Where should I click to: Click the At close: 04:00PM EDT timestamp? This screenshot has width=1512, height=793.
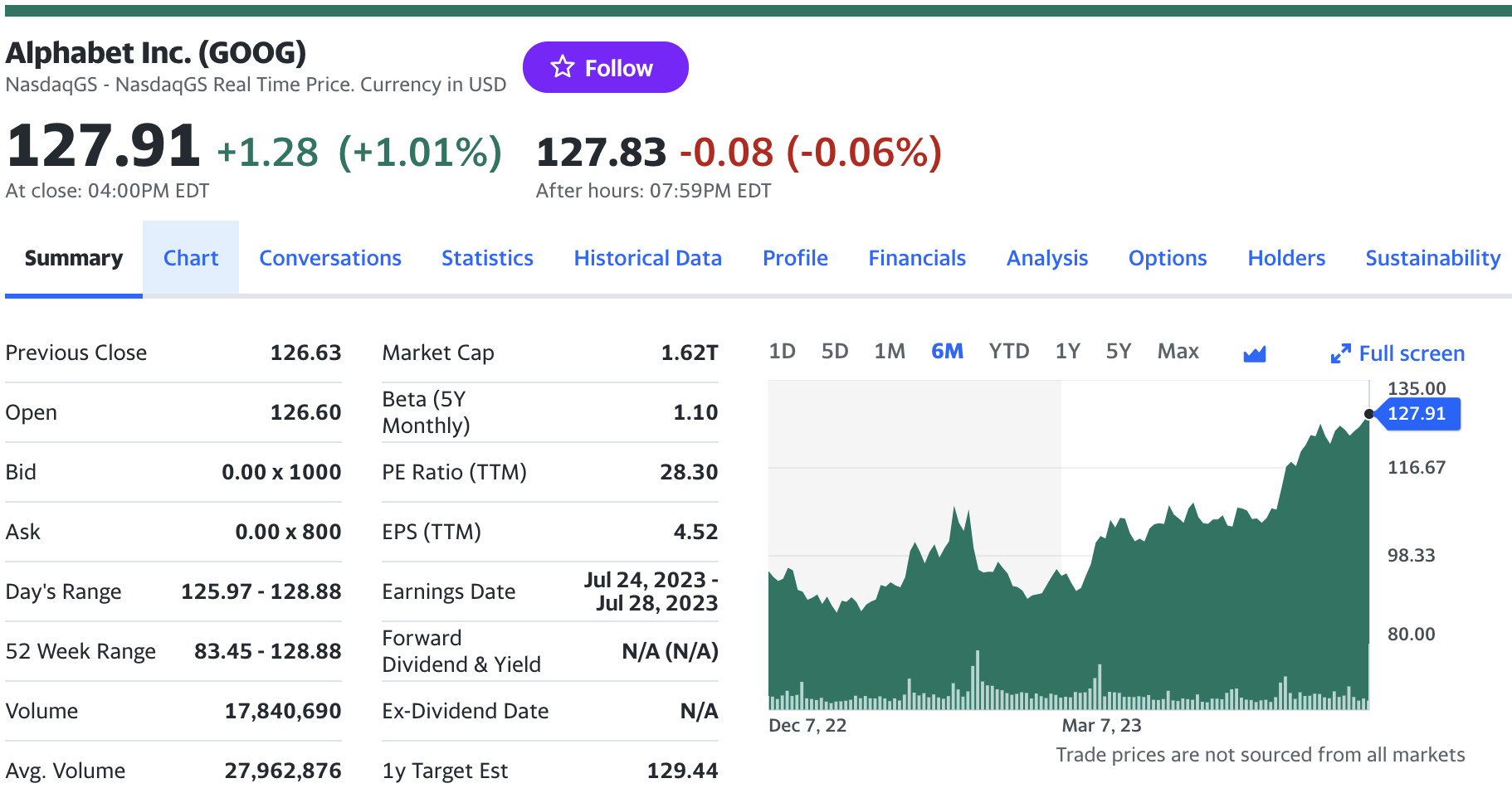coord(107,191)
